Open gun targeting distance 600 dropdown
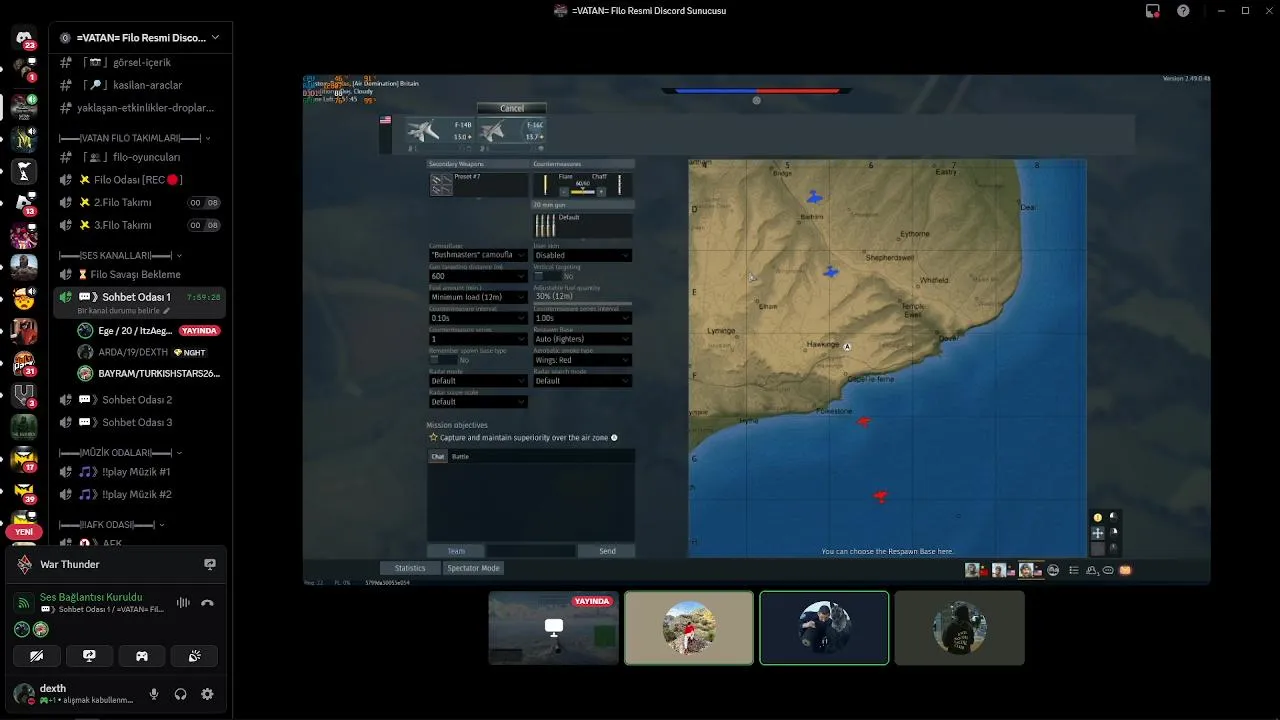Image resolution: width=1280 pixels, height=720 pixels. point(478,276)
